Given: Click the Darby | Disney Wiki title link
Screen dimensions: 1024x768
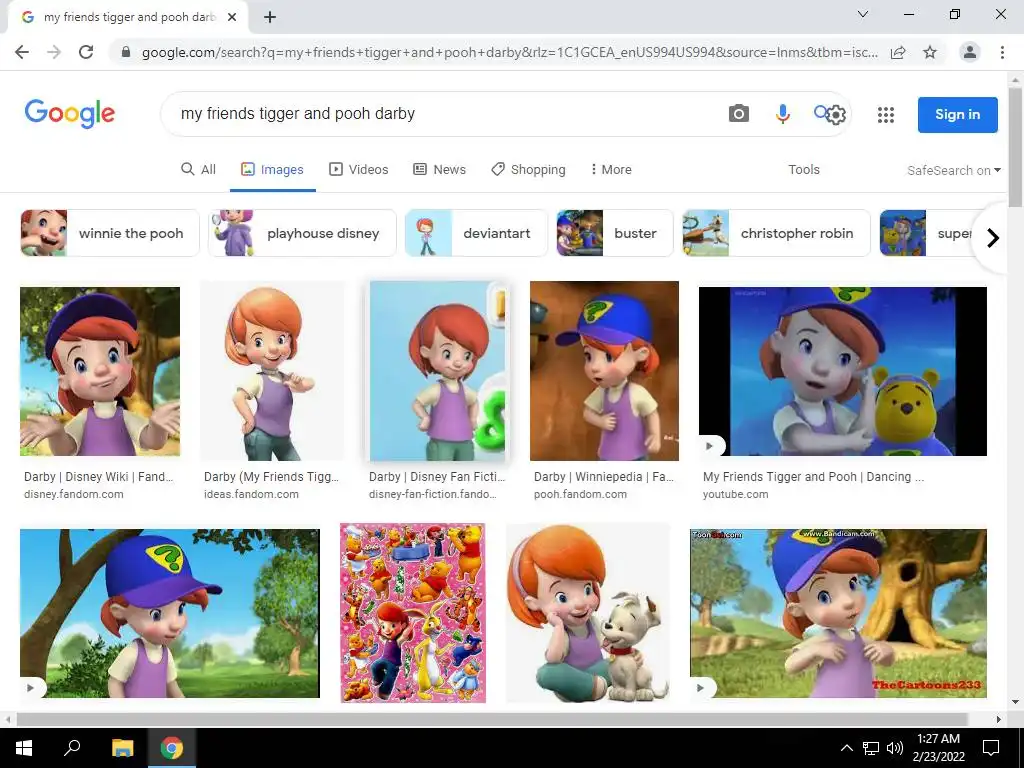Looking at the screenshot, I should (x=99, y=477).
